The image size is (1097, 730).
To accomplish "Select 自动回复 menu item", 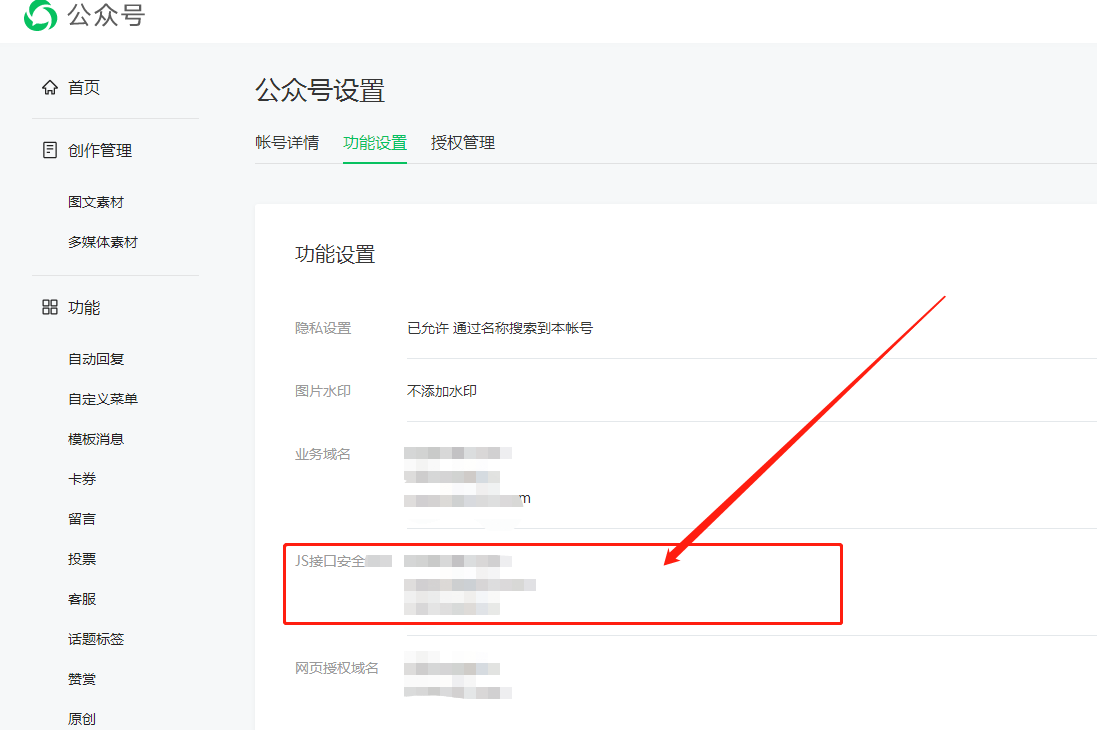I will click(x=96, y=359).
